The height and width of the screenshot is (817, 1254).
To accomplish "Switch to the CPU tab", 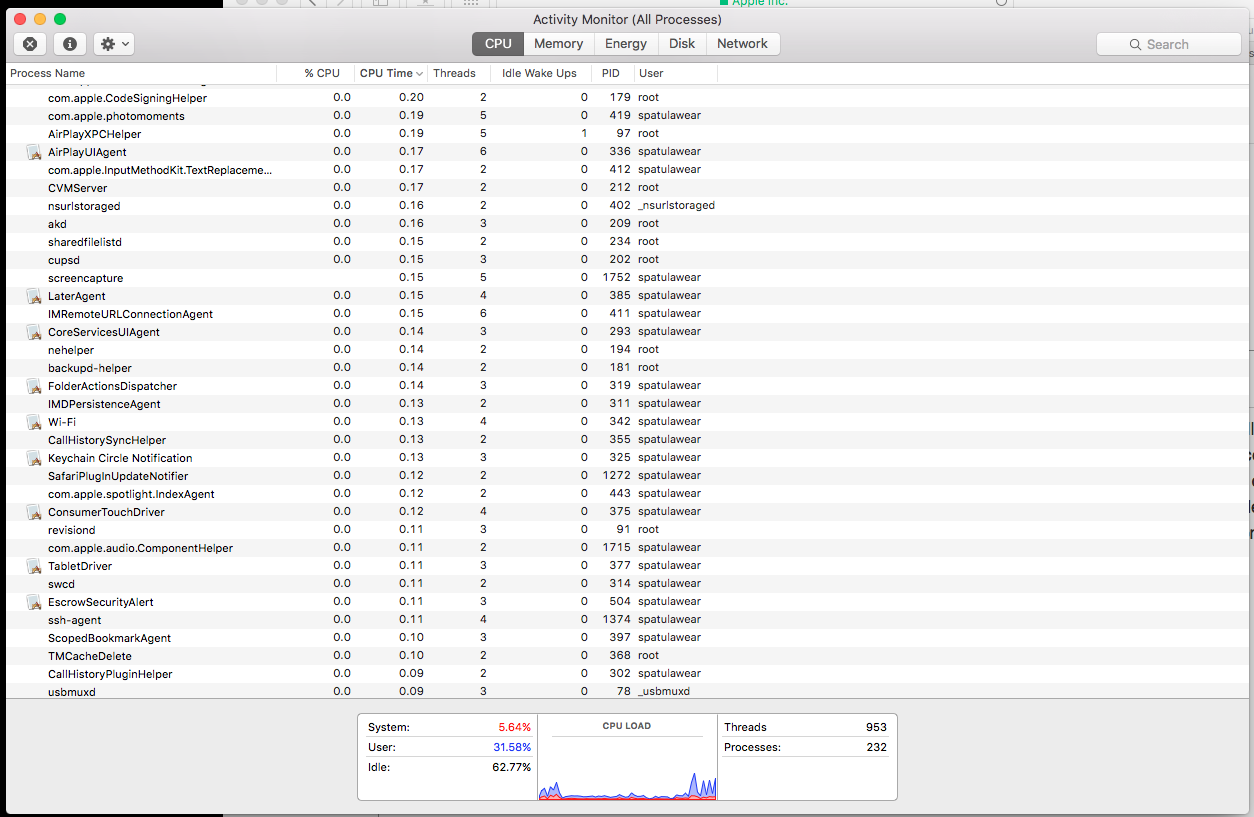I will pos(498,44).
